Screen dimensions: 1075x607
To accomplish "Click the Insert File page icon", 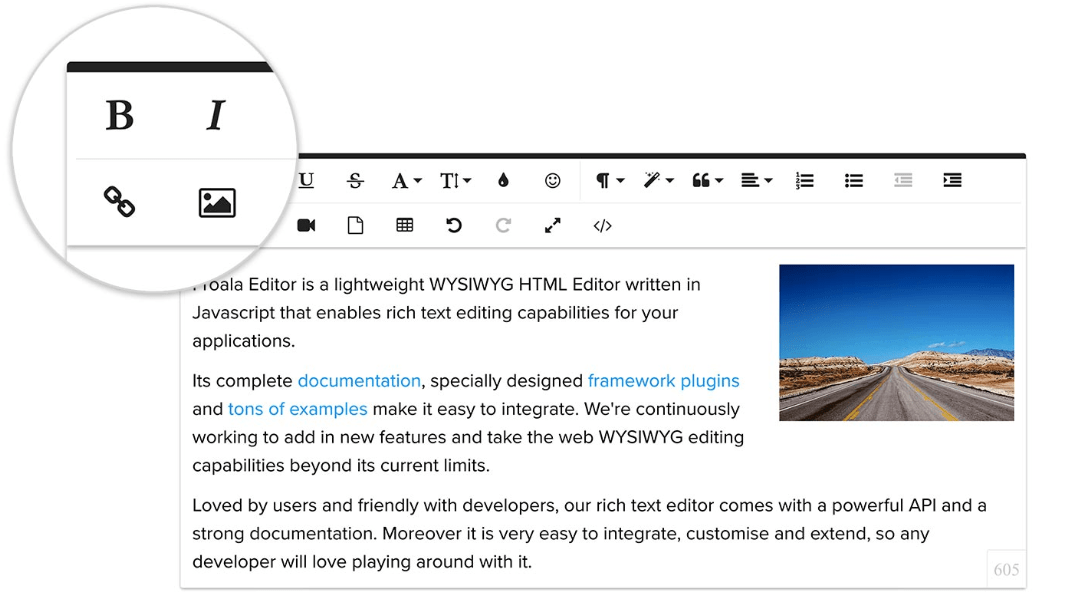I will tap(355, 226).
